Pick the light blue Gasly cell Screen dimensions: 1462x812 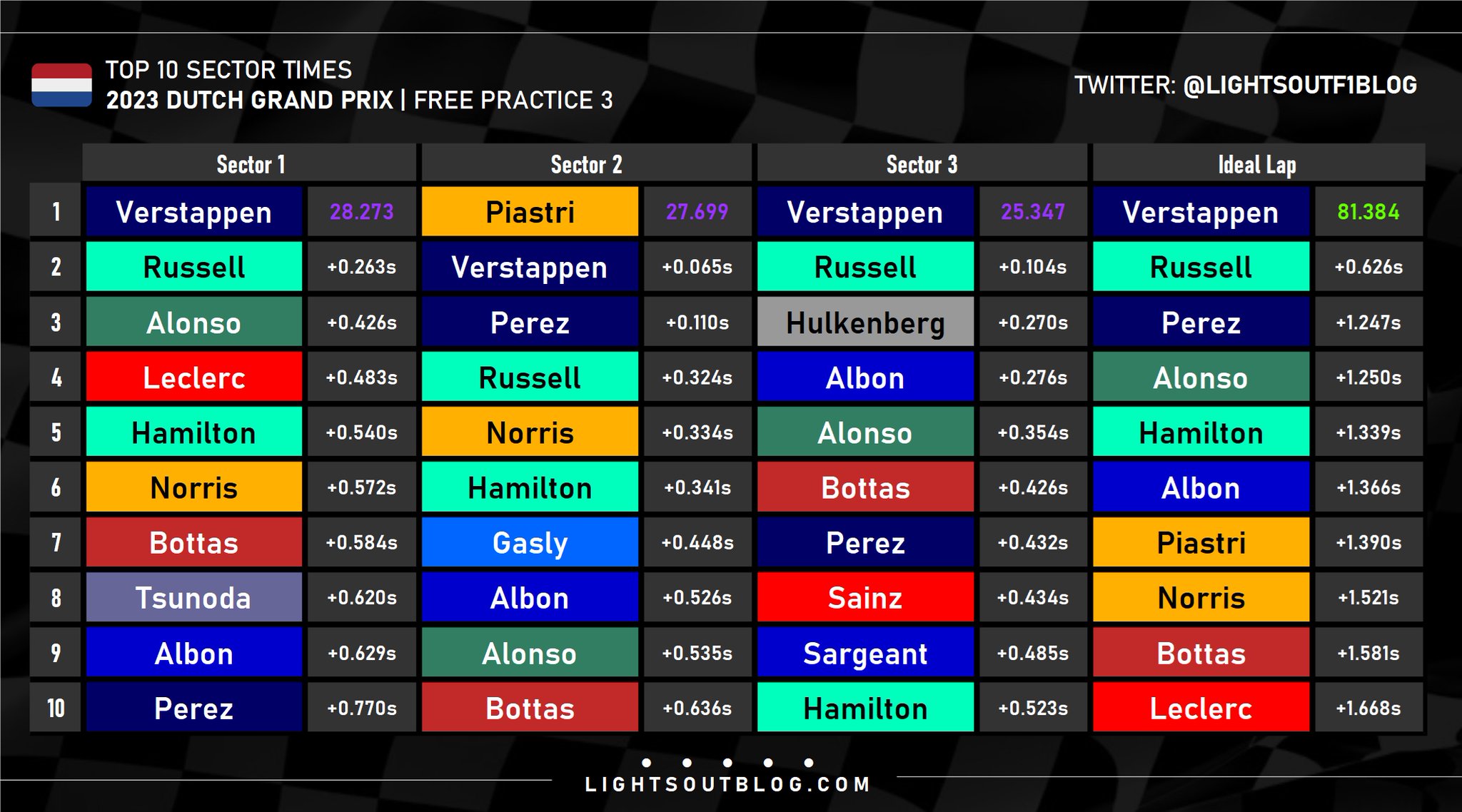point(530,543)
